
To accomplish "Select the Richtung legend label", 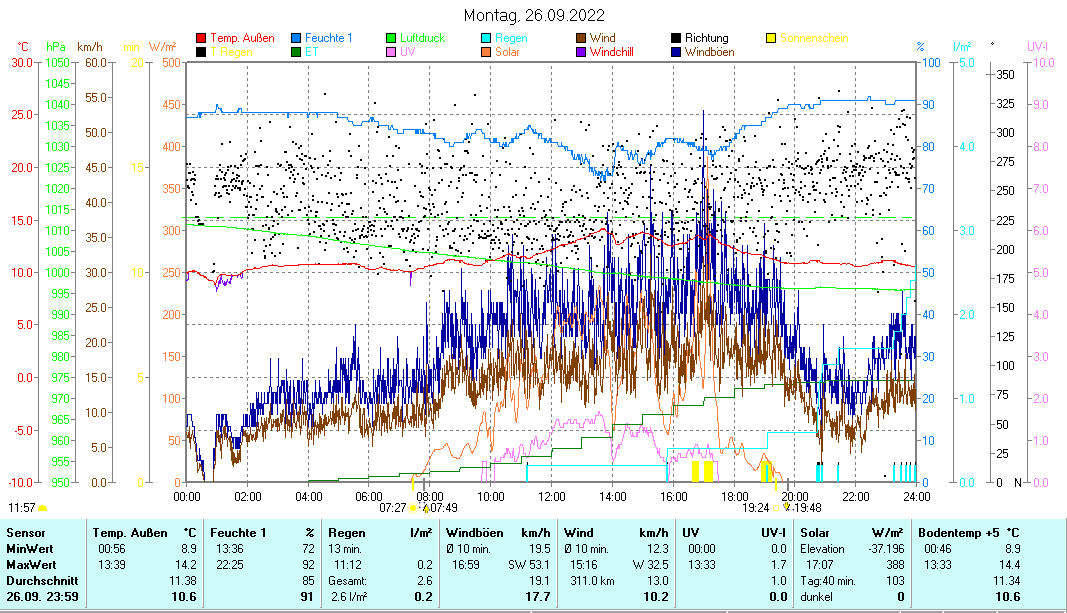I will pos(706,38).
